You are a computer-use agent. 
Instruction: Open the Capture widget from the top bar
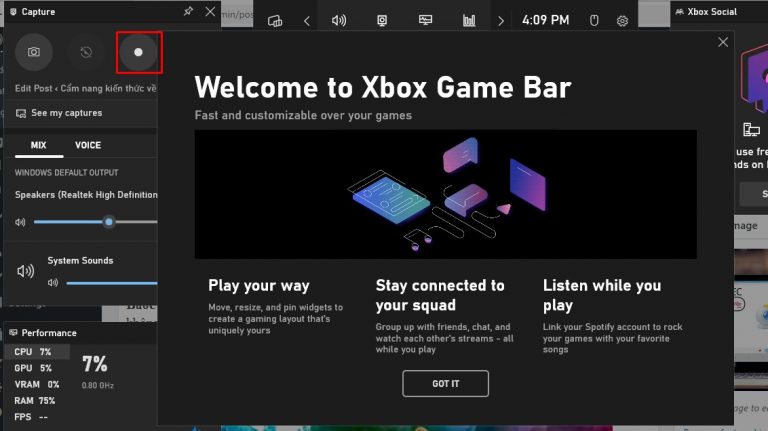point(382,20)
